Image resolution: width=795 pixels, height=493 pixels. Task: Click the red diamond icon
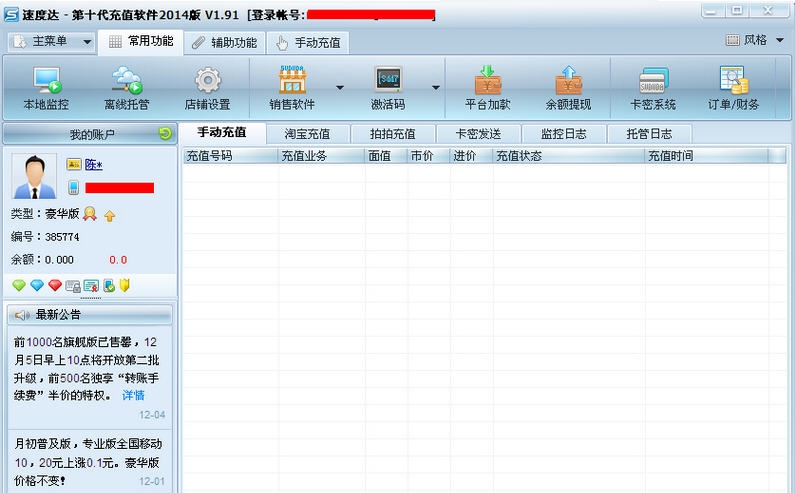(x=55, y=286)
